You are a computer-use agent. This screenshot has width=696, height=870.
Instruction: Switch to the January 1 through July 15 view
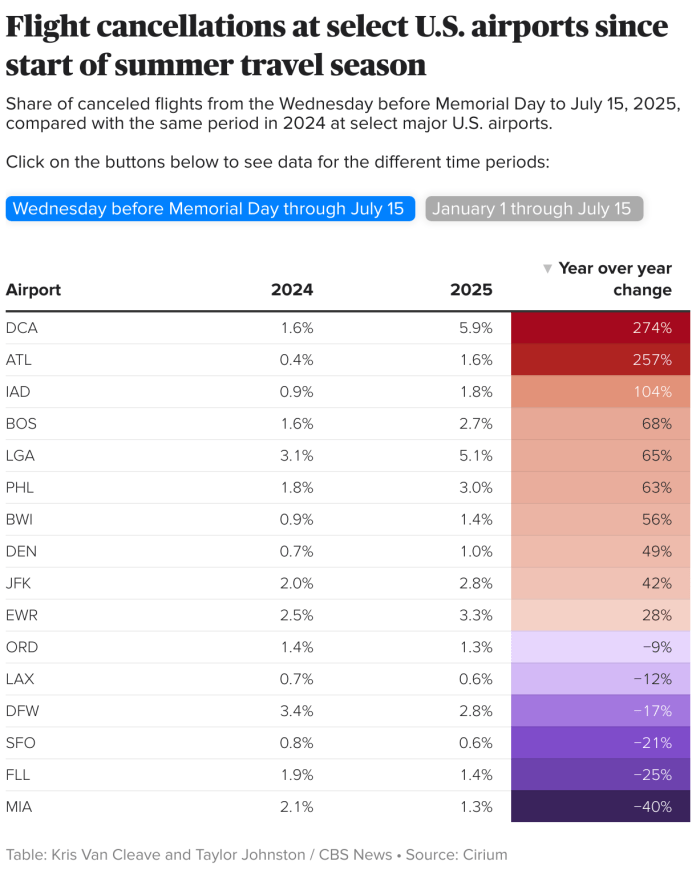(534, 208)
